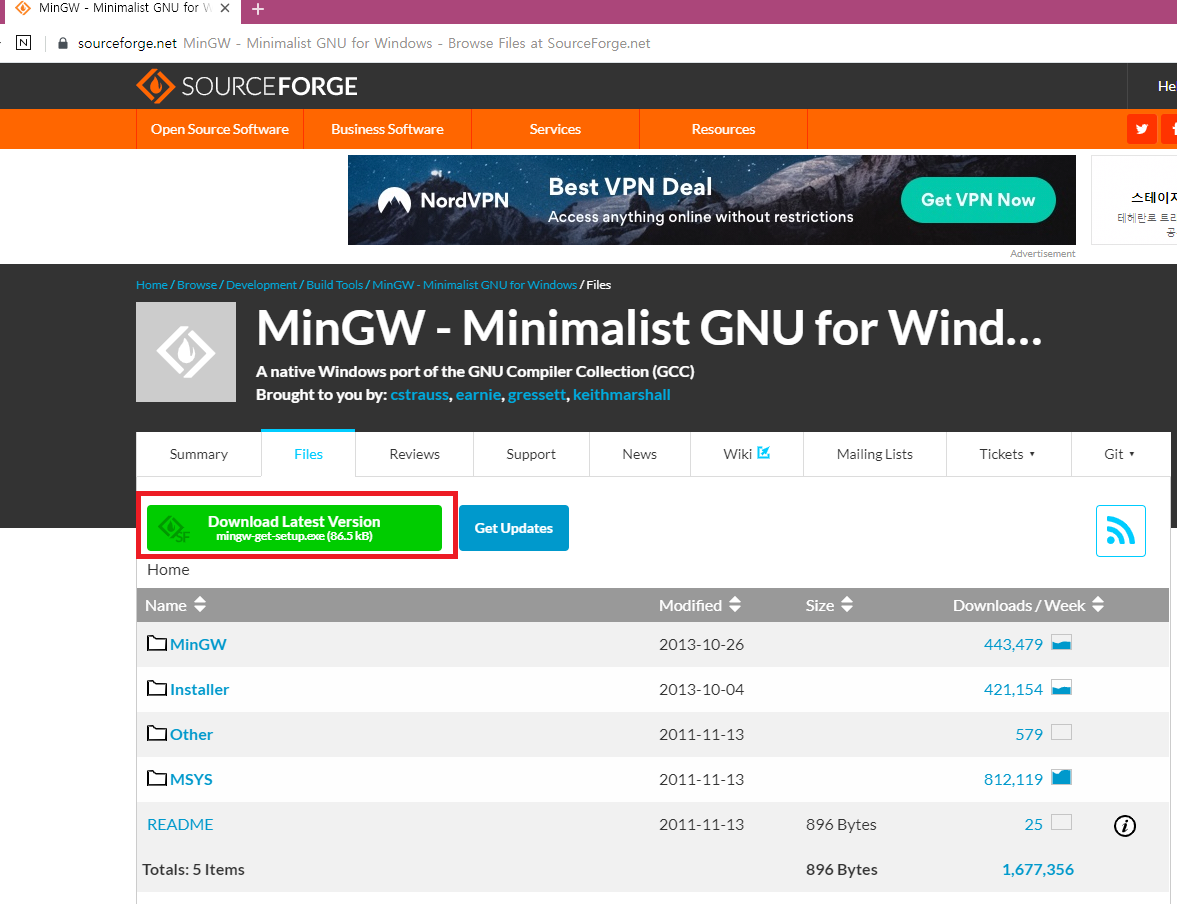
Task: Open the Installer folder link
Action: (200, 689)
